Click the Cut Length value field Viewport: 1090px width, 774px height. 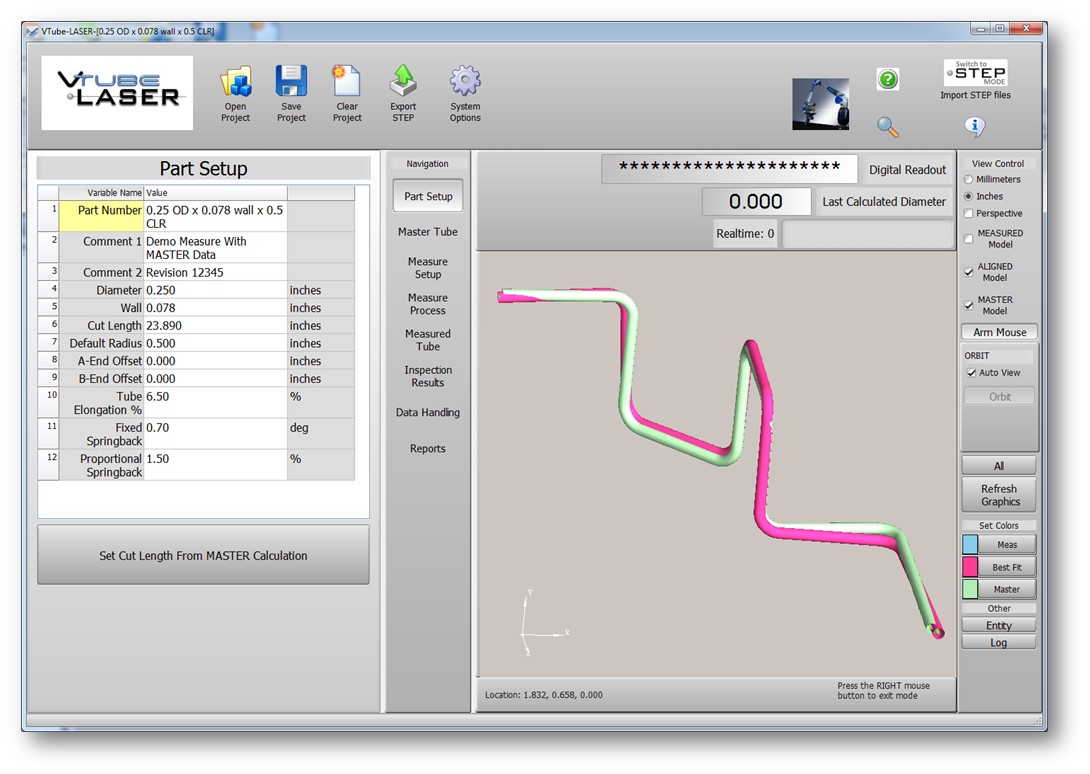click(215, 326)
